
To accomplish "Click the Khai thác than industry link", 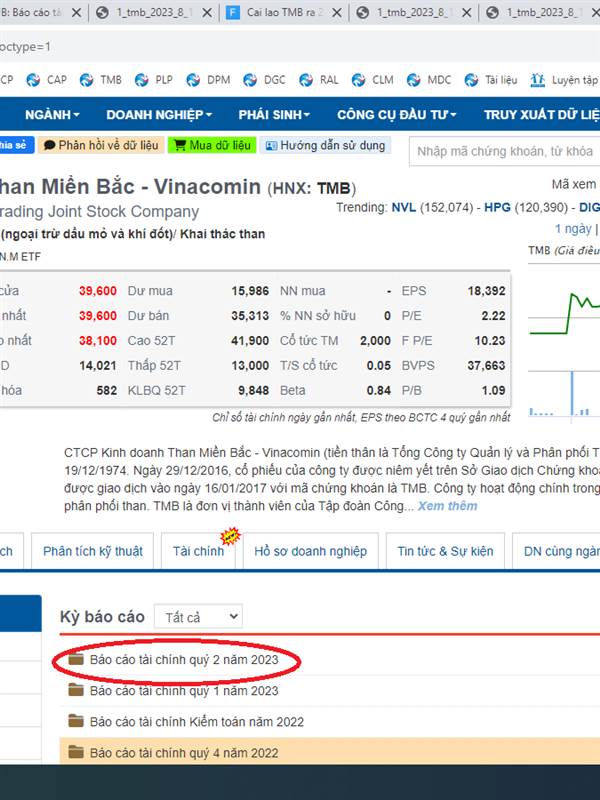I will (x=222, y=234).
